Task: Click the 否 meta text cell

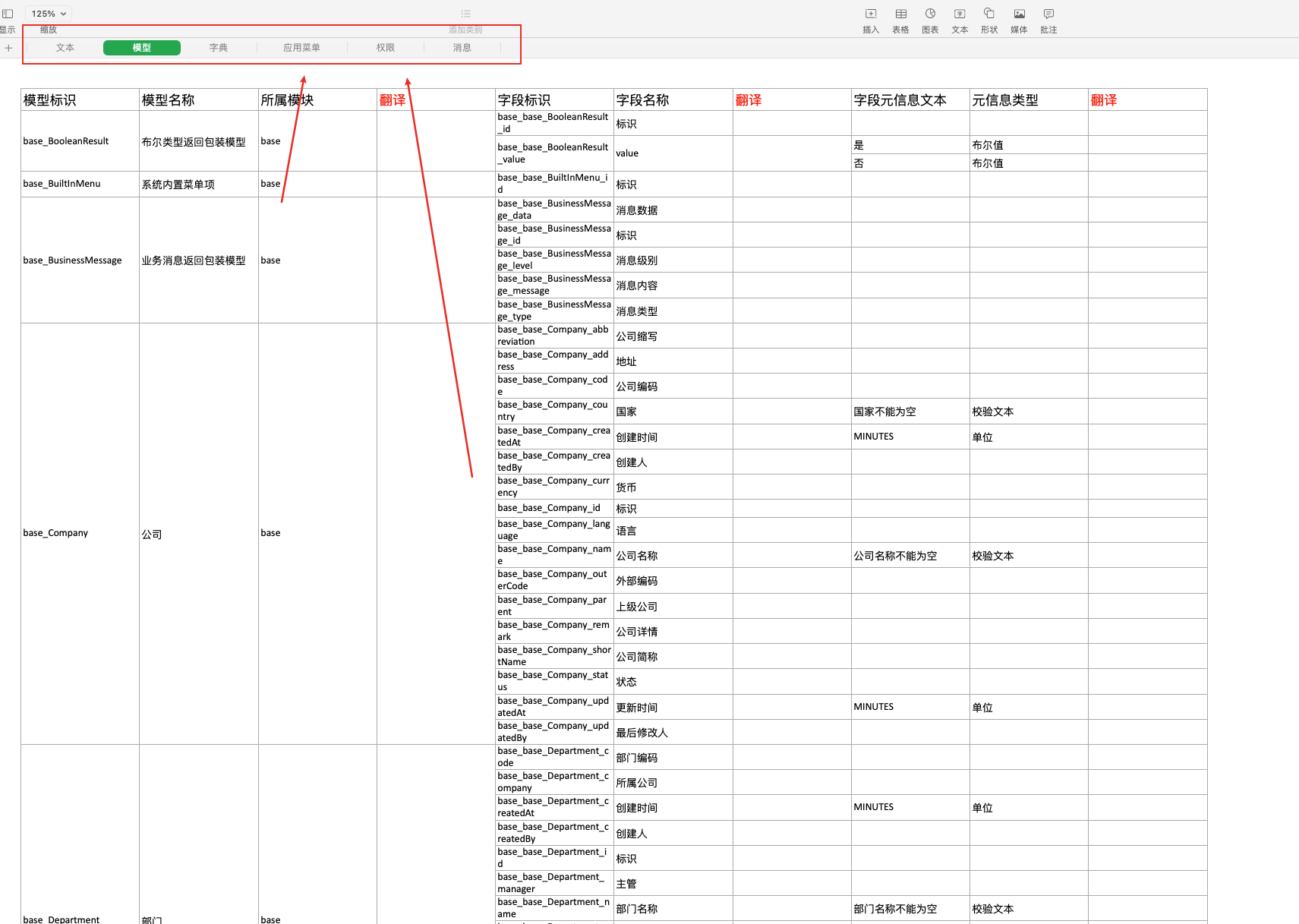Action: [910, 162]
